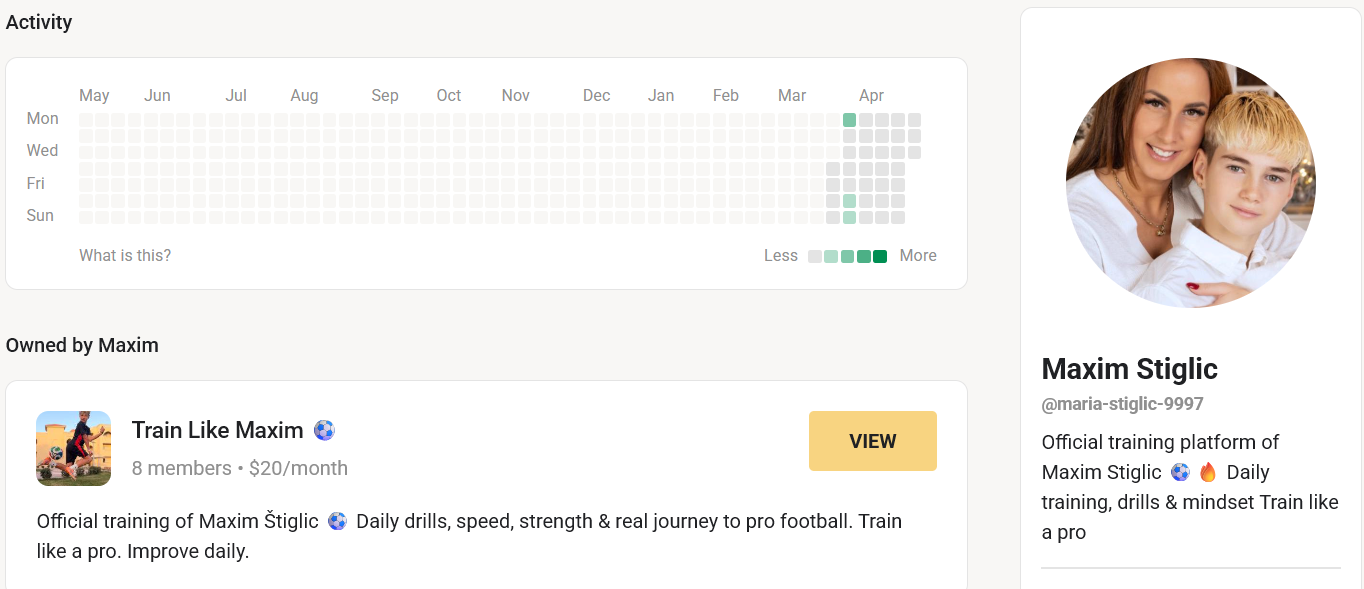1364x589 pixels.
Task: Click the light-green Saturday activity cell in April
Action: tap(849, 201)
